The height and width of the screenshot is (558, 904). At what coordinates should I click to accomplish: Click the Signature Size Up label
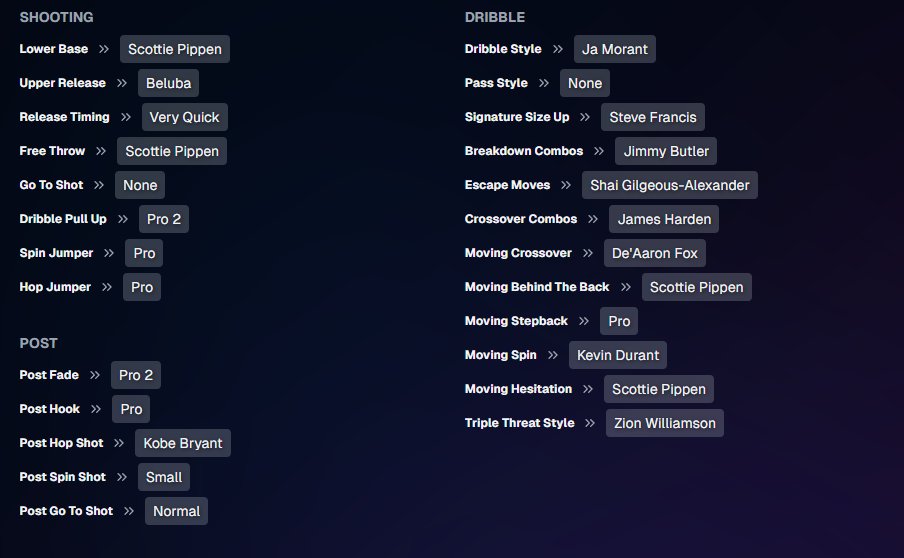[x=517, y=117]
